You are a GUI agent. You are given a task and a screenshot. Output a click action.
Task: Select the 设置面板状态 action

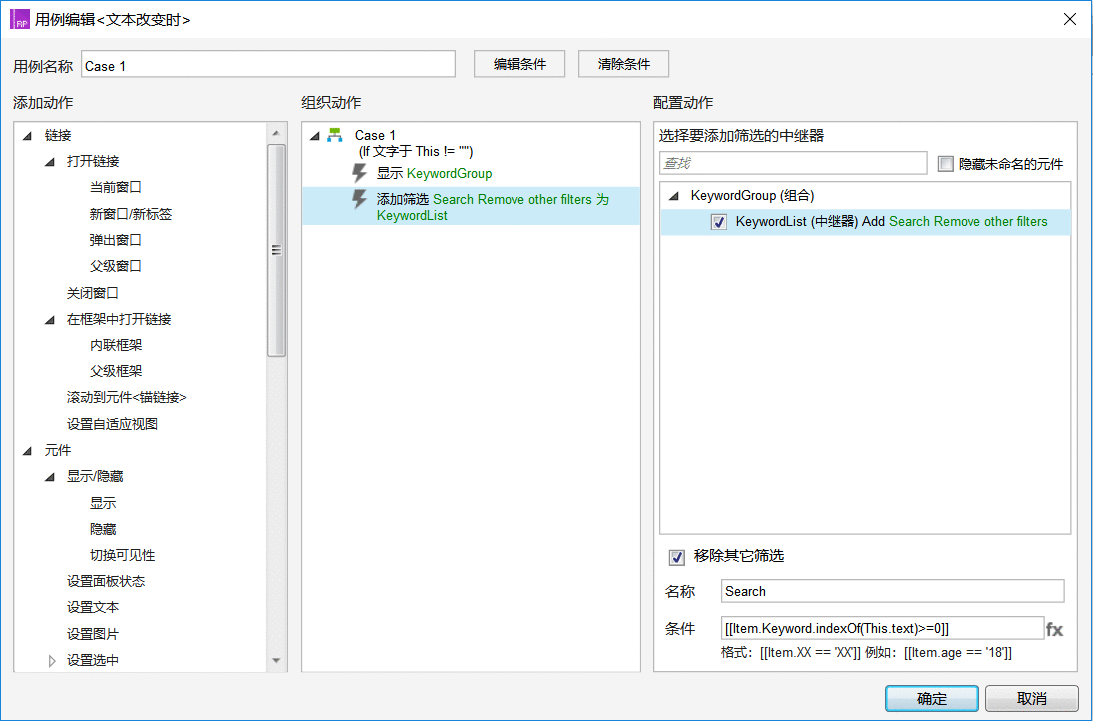106,581
